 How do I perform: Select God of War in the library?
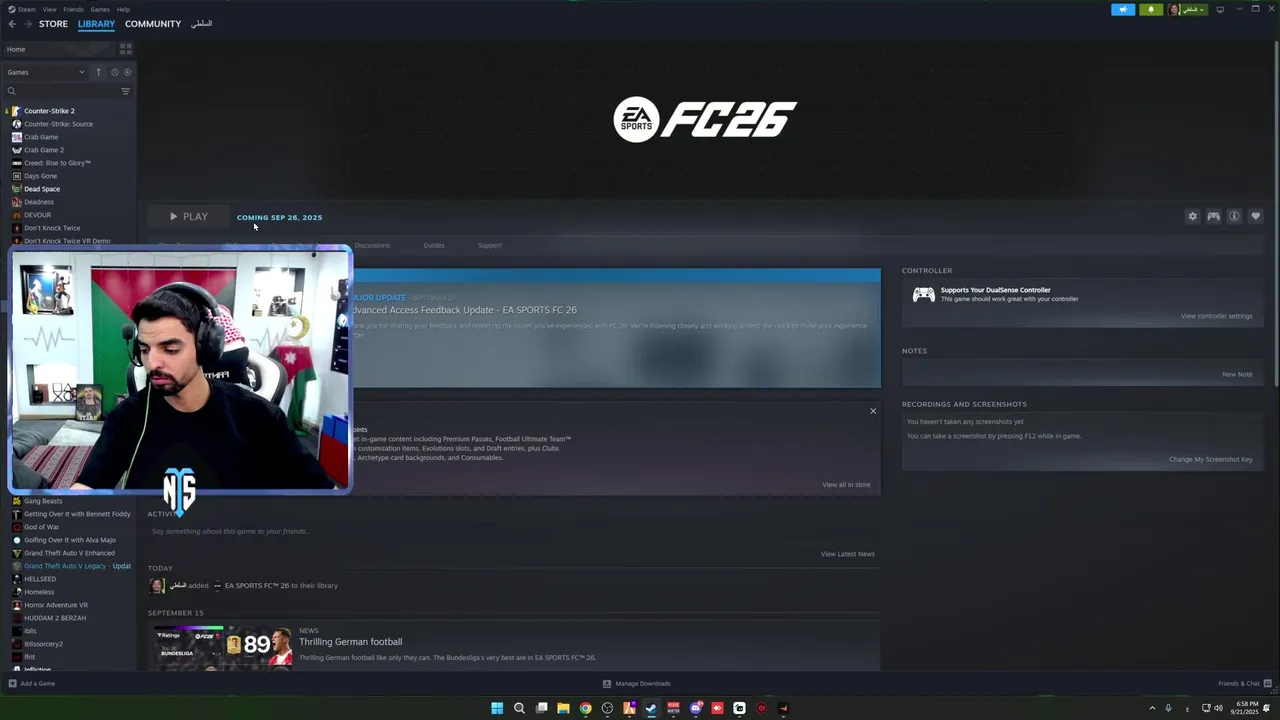41,527
